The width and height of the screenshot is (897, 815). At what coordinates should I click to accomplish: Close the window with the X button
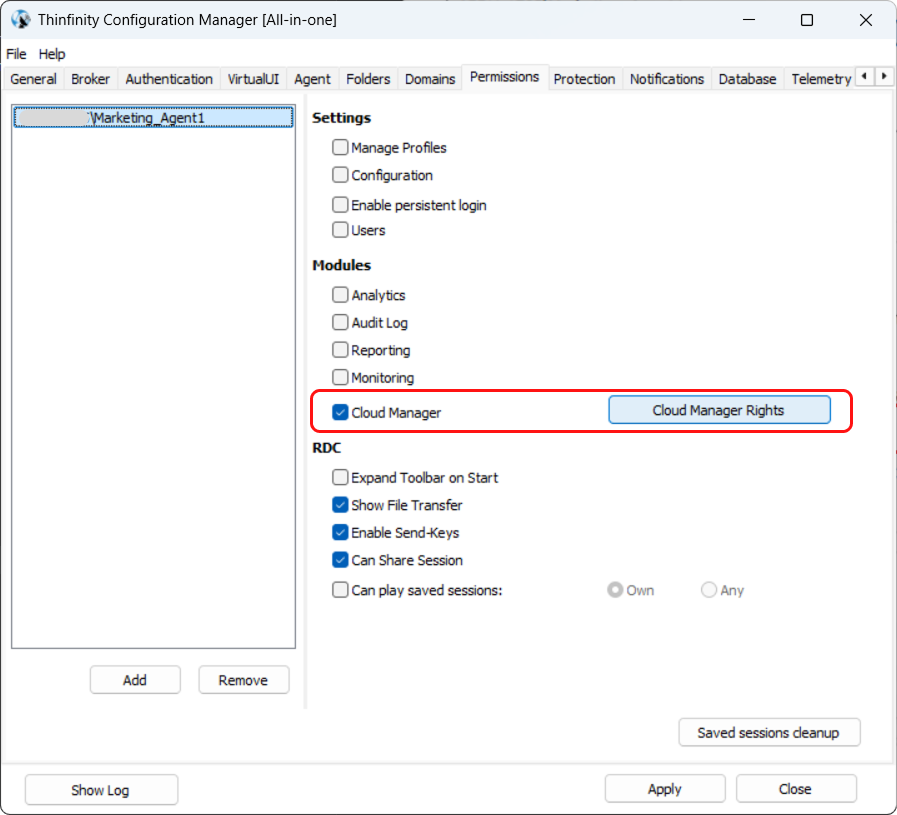866,20
